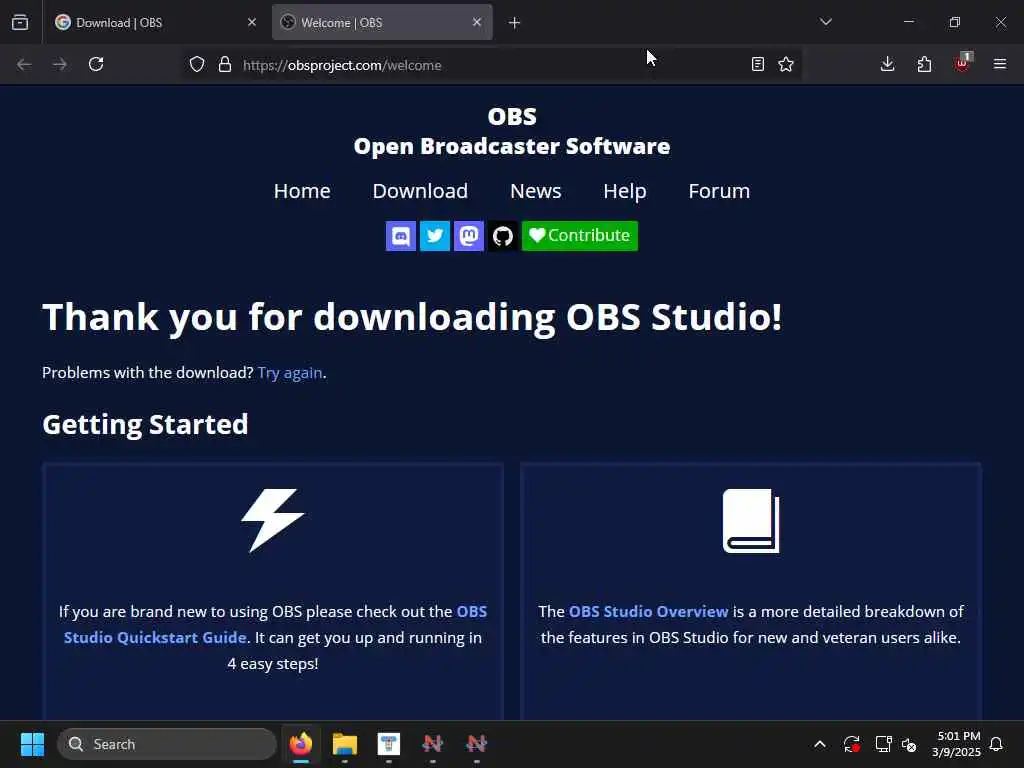Open the Twitter social icon
The width and height of the screenshot is (1024, 768).
pyautogui.click(x=434, y=236)
